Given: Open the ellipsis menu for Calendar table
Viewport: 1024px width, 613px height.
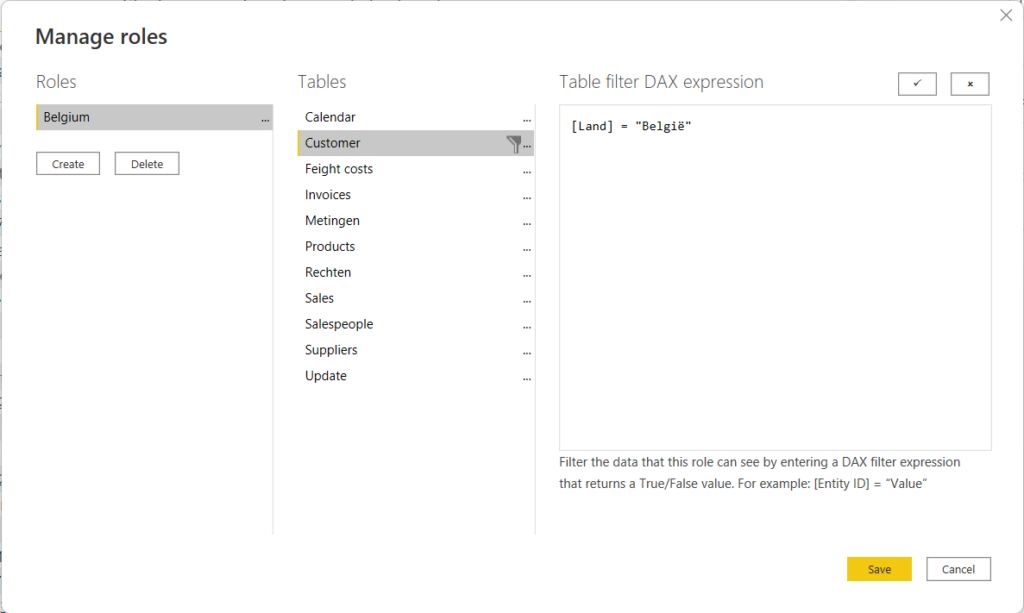Looking at the screenshot, I should [x=527, y=118].
